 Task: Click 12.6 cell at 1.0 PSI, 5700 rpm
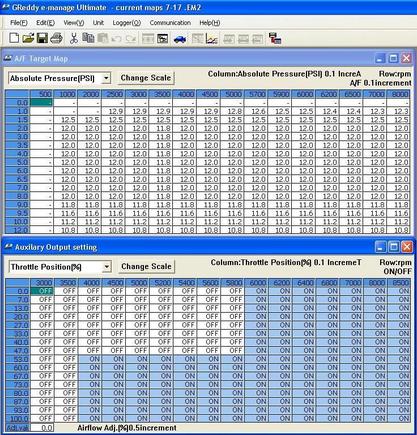(256, 111)
